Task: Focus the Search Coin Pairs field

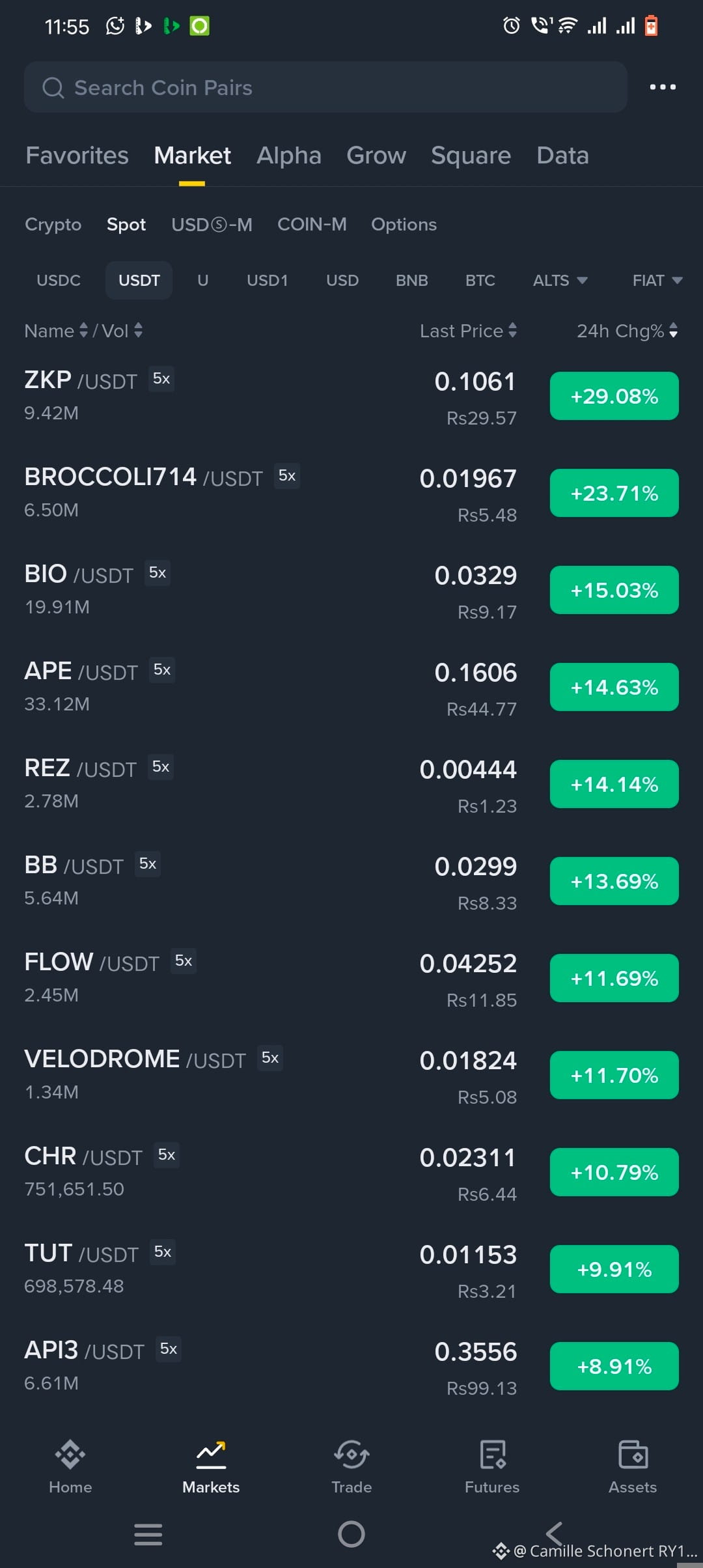Action: 325,87
